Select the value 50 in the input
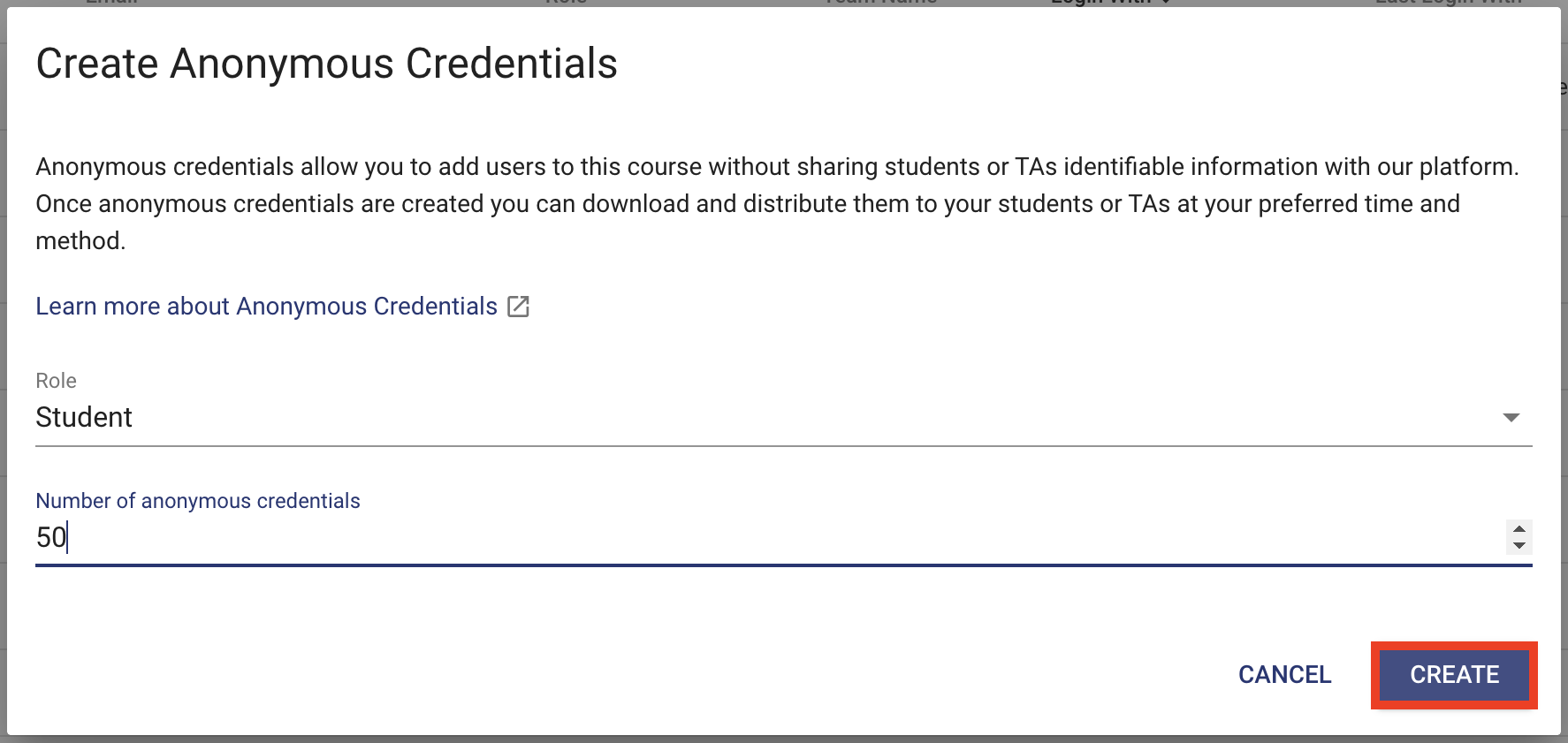1568x743 pixels. point(49,537)
